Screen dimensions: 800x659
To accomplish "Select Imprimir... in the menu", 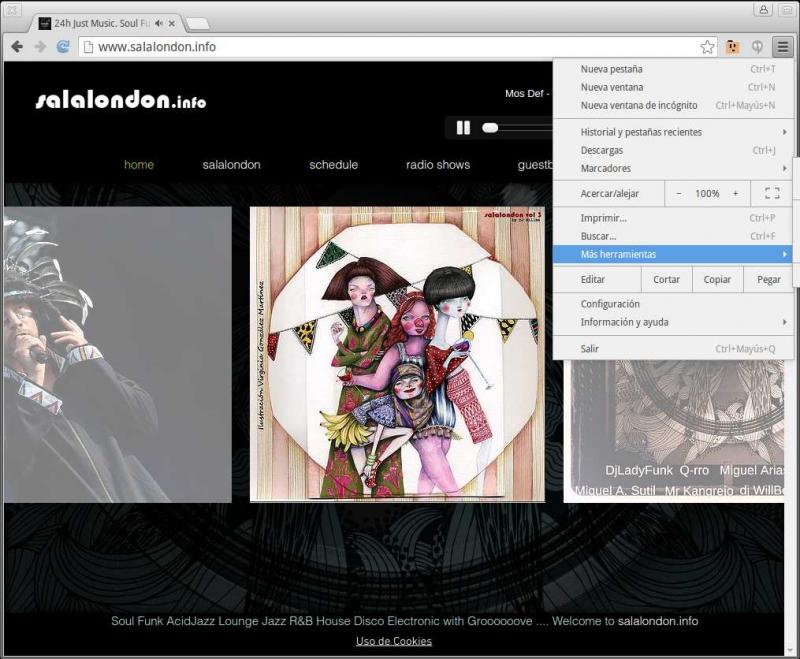I will [672, 218].
